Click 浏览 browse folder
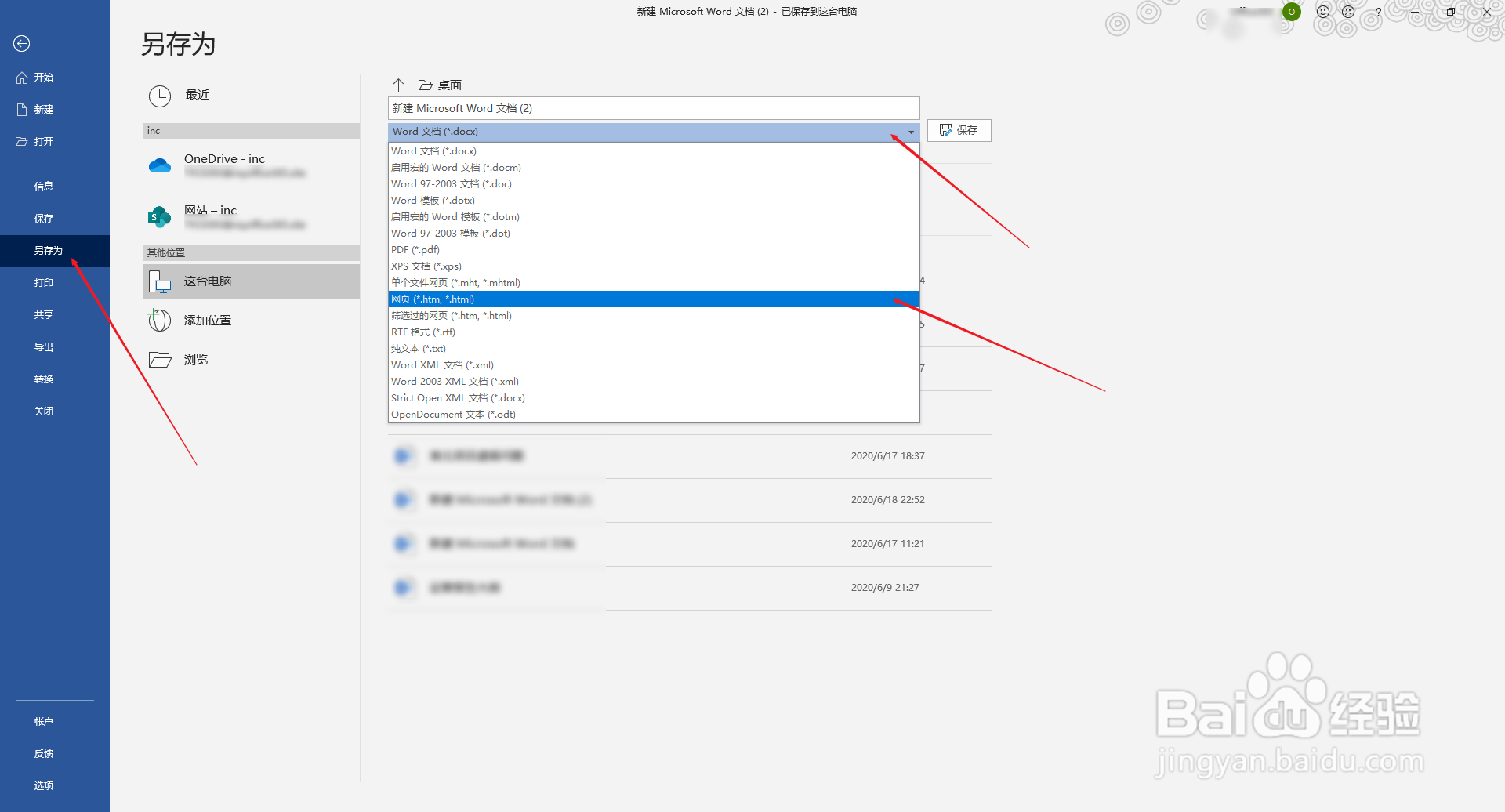This screenshot has width=1505, height=812. (251, 360)
